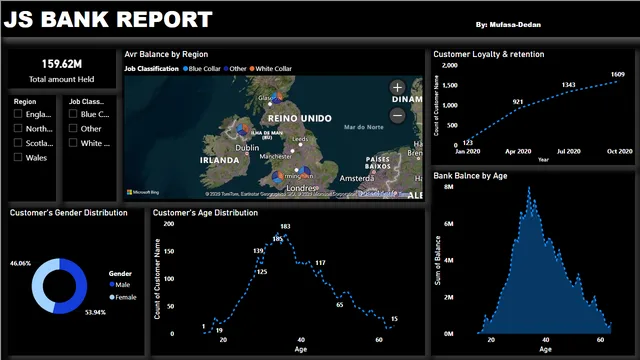Viewport: 640px width, 360px height.
Task: Click the 183 peak label in Age Distribution
Action: click(x=285, y=226)
